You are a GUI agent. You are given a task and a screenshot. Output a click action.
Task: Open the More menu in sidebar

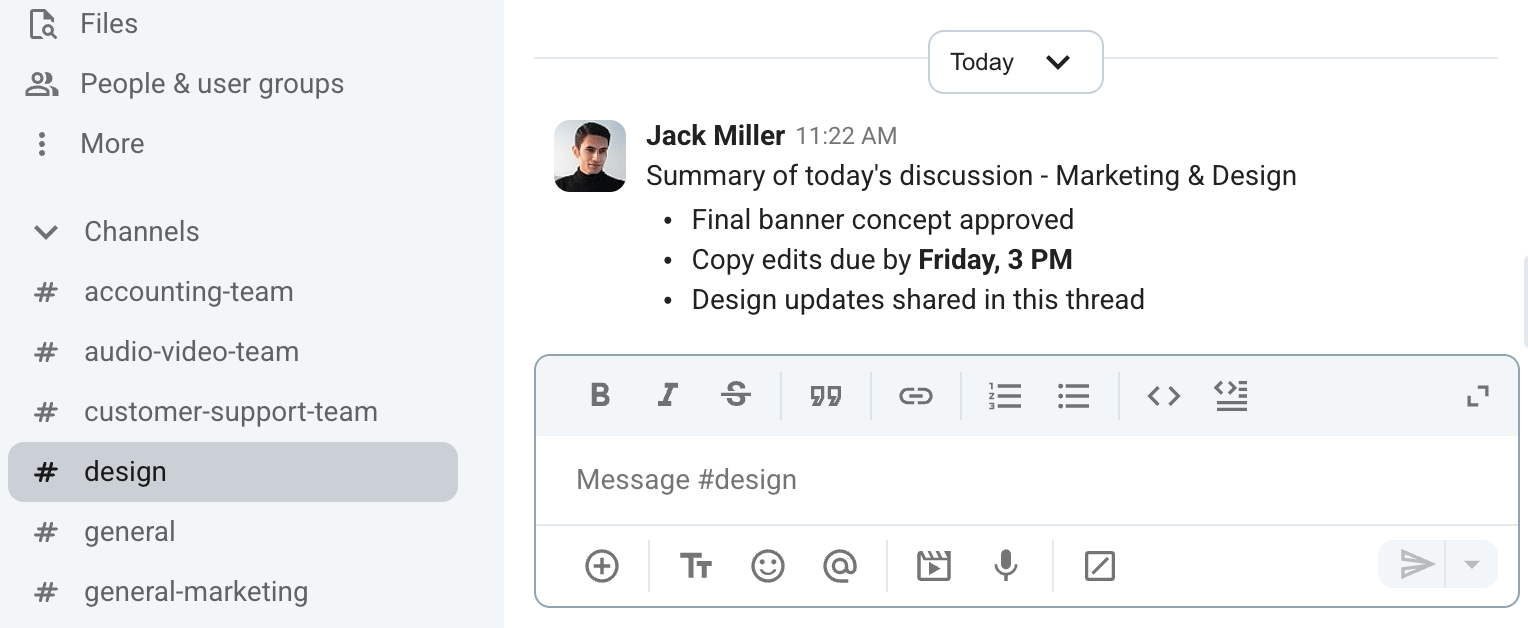pos(111,143)
